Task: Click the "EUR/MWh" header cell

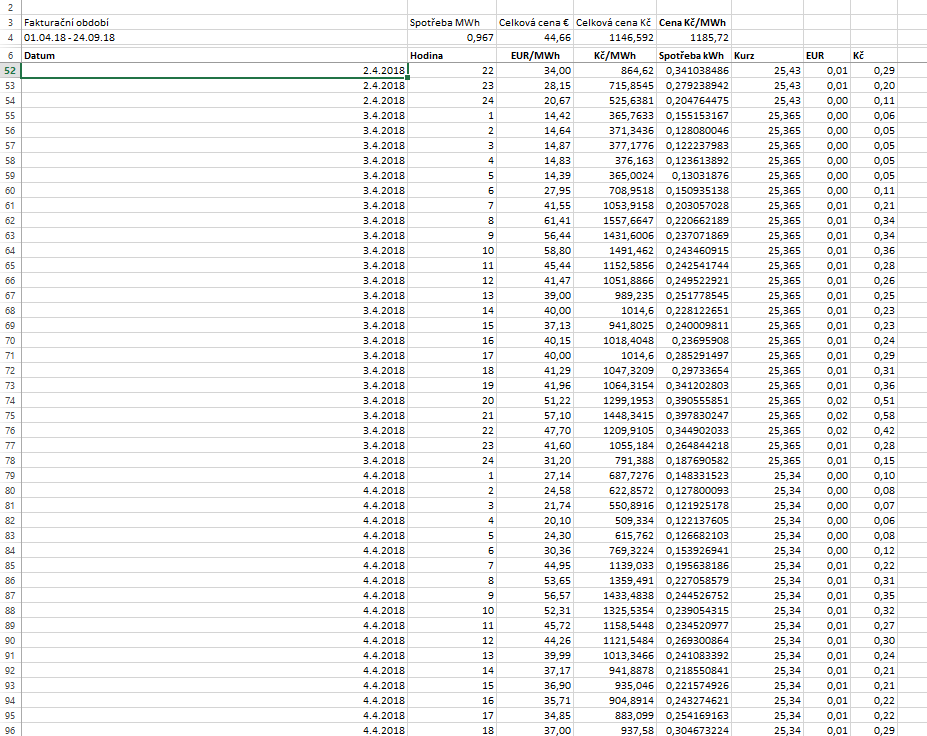Action: click(x=536, y=56)
